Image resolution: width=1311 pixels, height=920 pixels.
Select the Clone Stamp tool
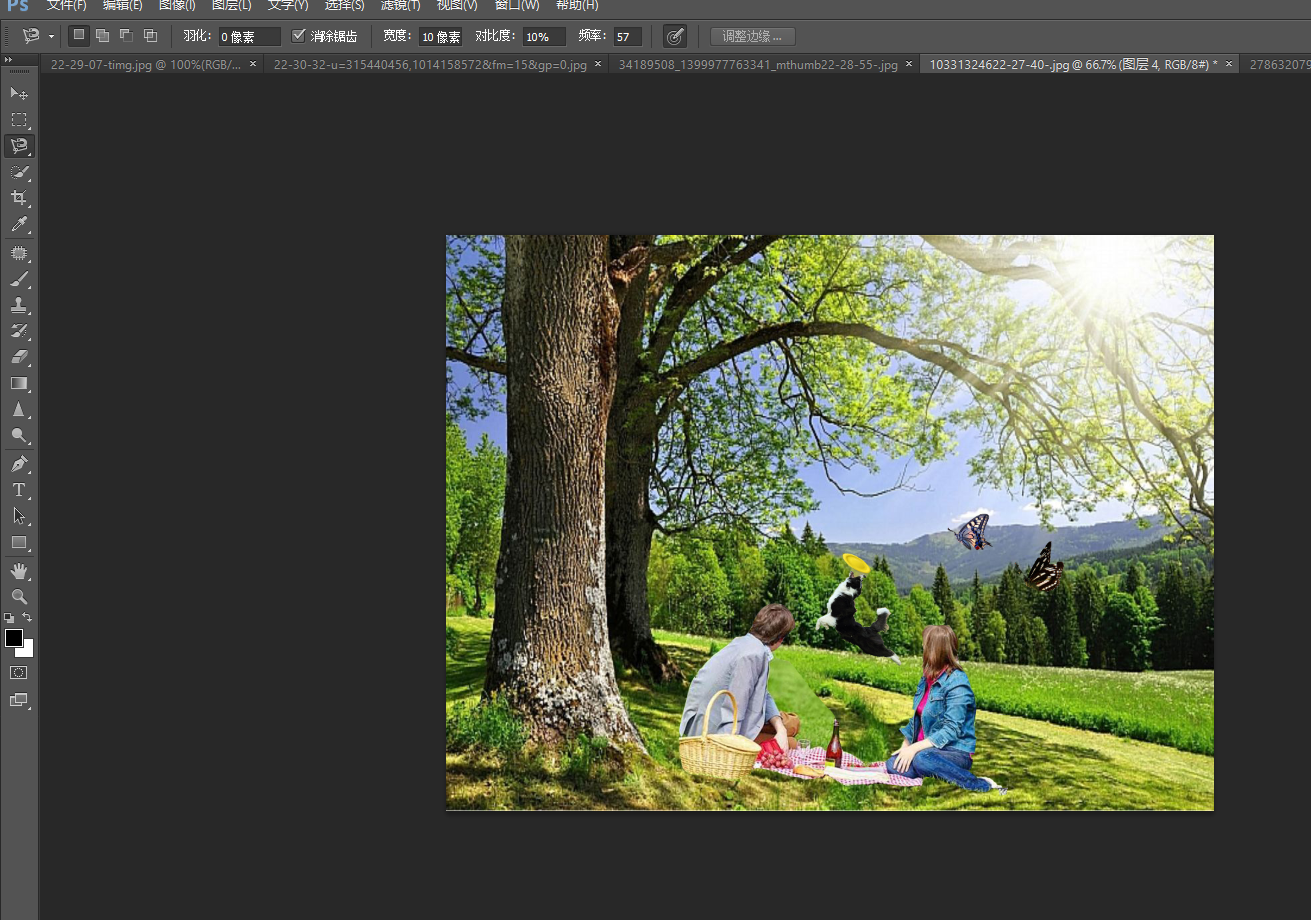coord(19,305)
